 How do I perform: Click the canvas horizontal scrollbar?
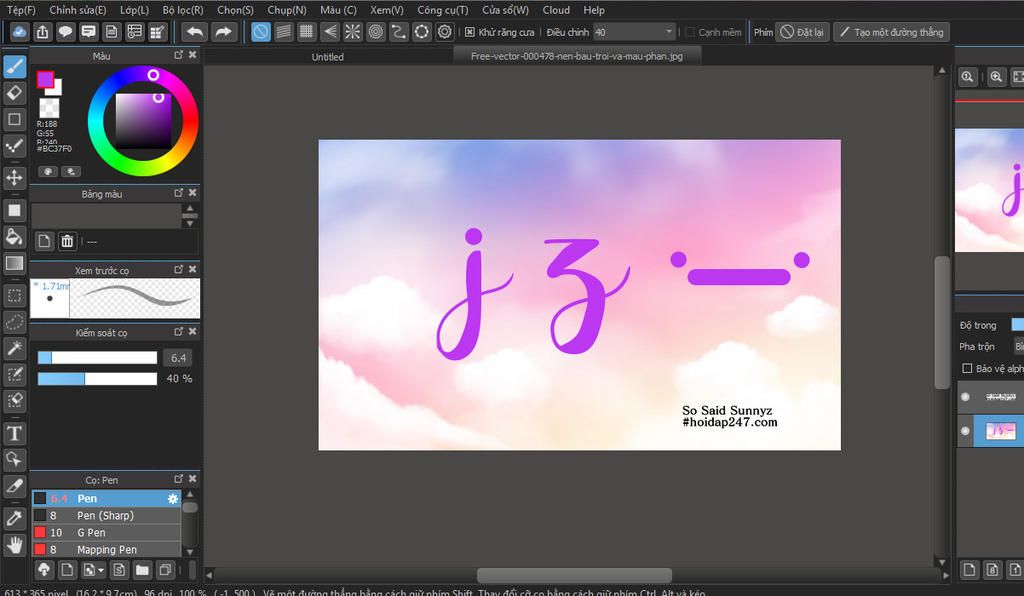(574, 575)
